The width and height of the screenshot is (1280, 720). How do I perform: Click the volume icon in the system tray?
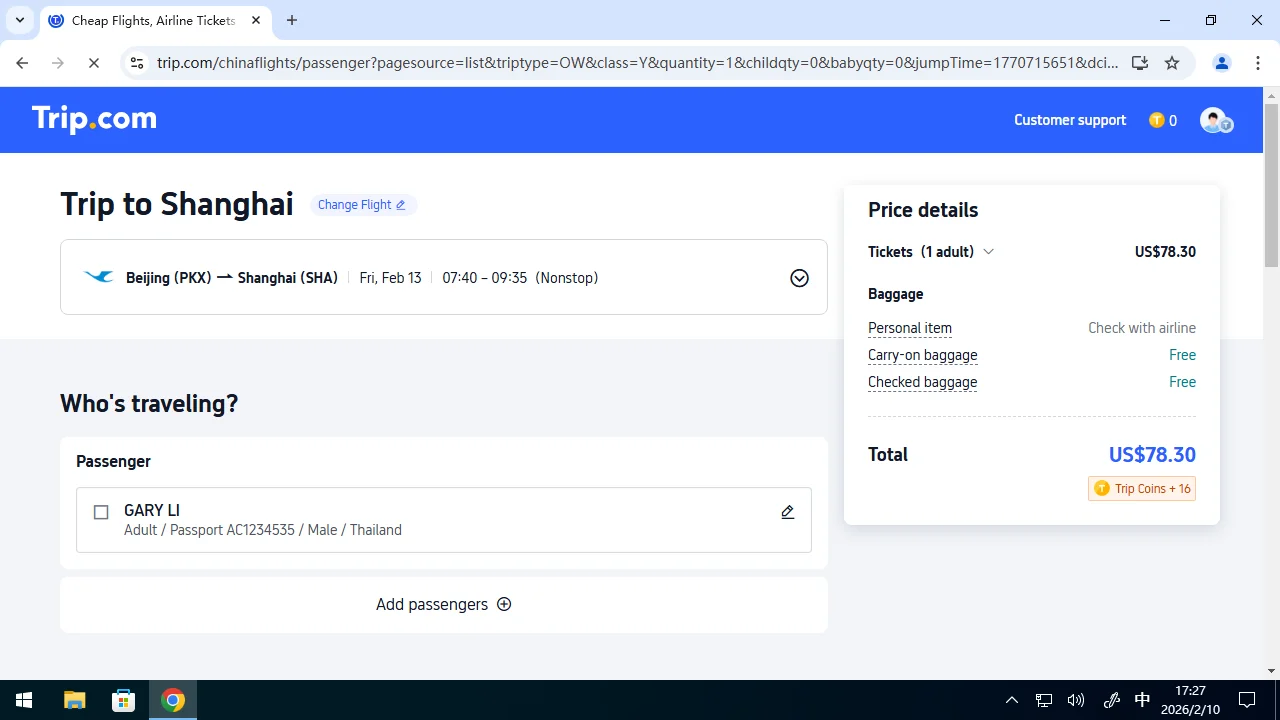tap(1075, 699)
